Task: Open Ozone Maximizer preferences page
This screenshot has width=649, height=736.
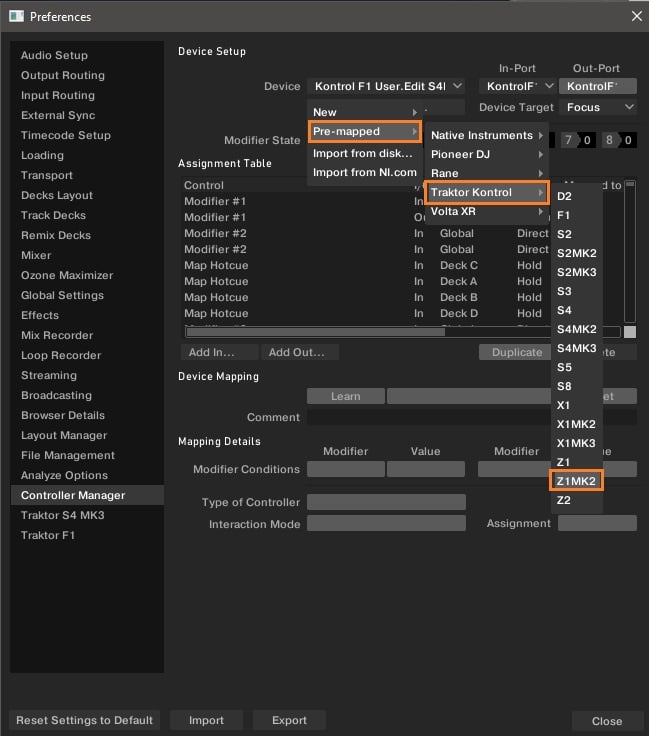Action: pyautogui.click(x=87, y=276)
